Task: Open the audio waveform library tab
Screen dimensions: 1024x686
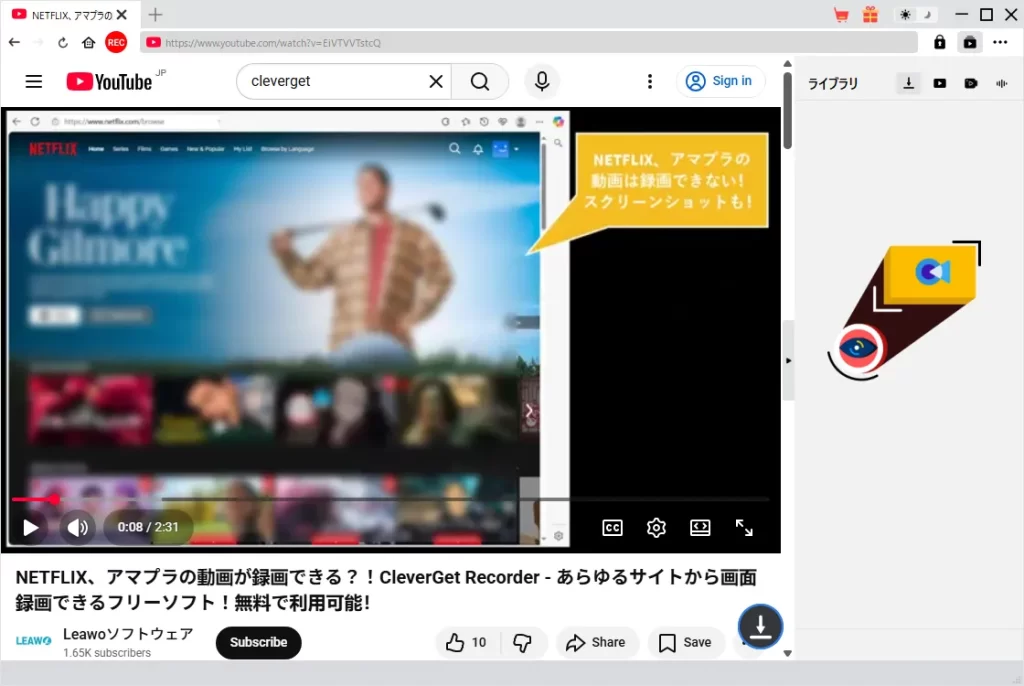Action: tap(1001, 83)
